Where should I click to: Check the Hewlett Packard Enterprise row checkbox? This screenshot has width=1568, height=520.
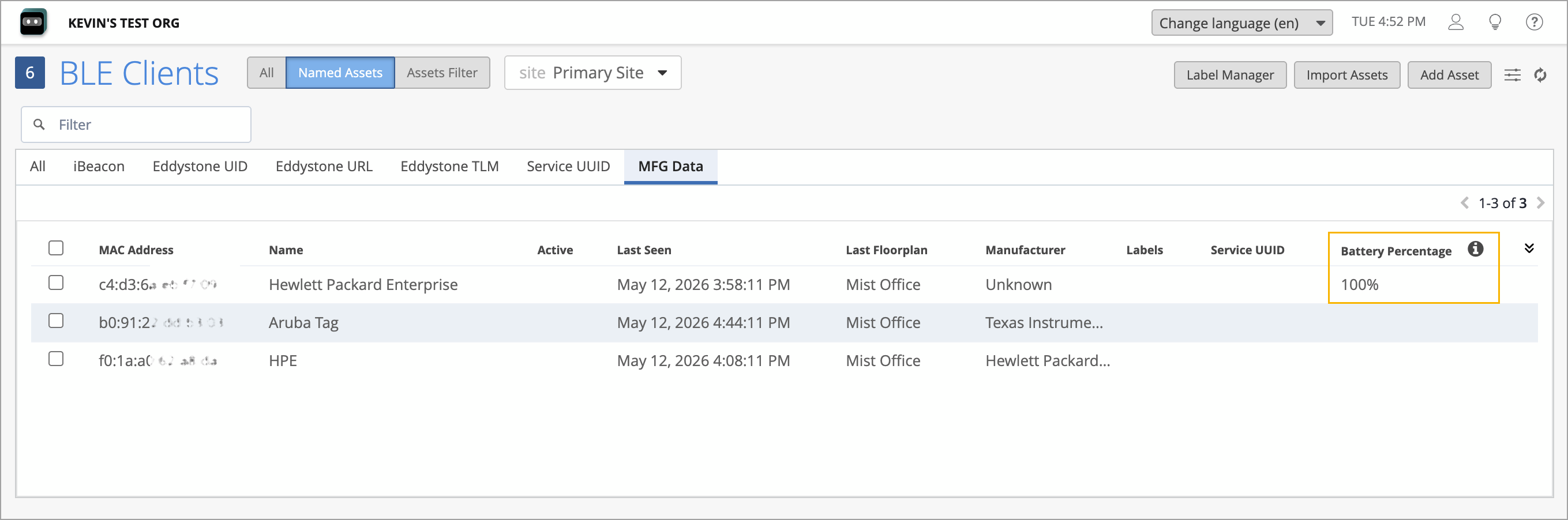pos(56,283)
